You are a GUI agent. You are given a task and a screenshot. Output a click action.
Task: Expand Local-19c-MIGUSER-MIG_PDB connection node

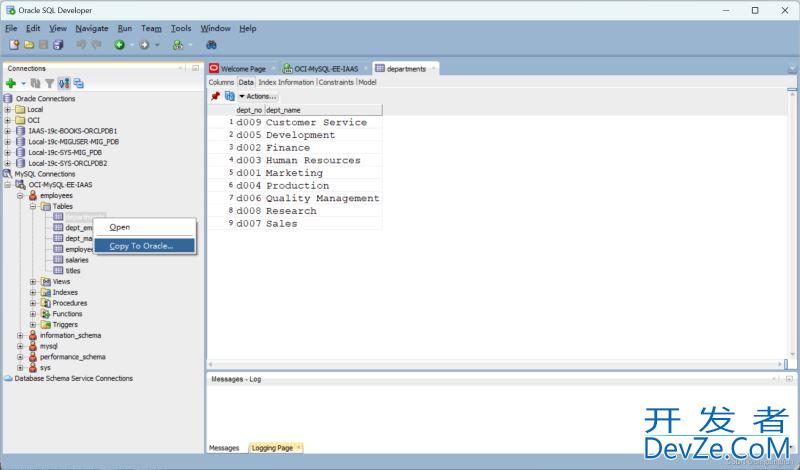8,141
